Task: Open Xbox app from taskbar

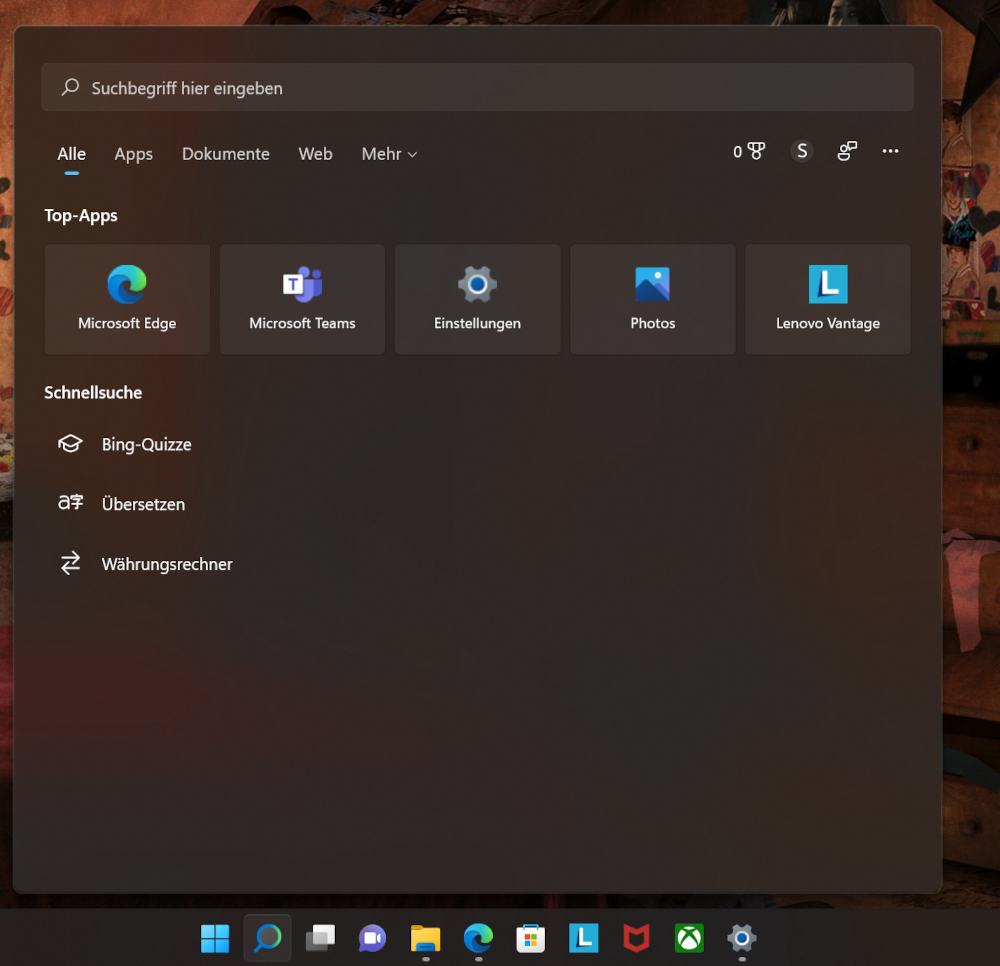Action: (x=689, y=938)
